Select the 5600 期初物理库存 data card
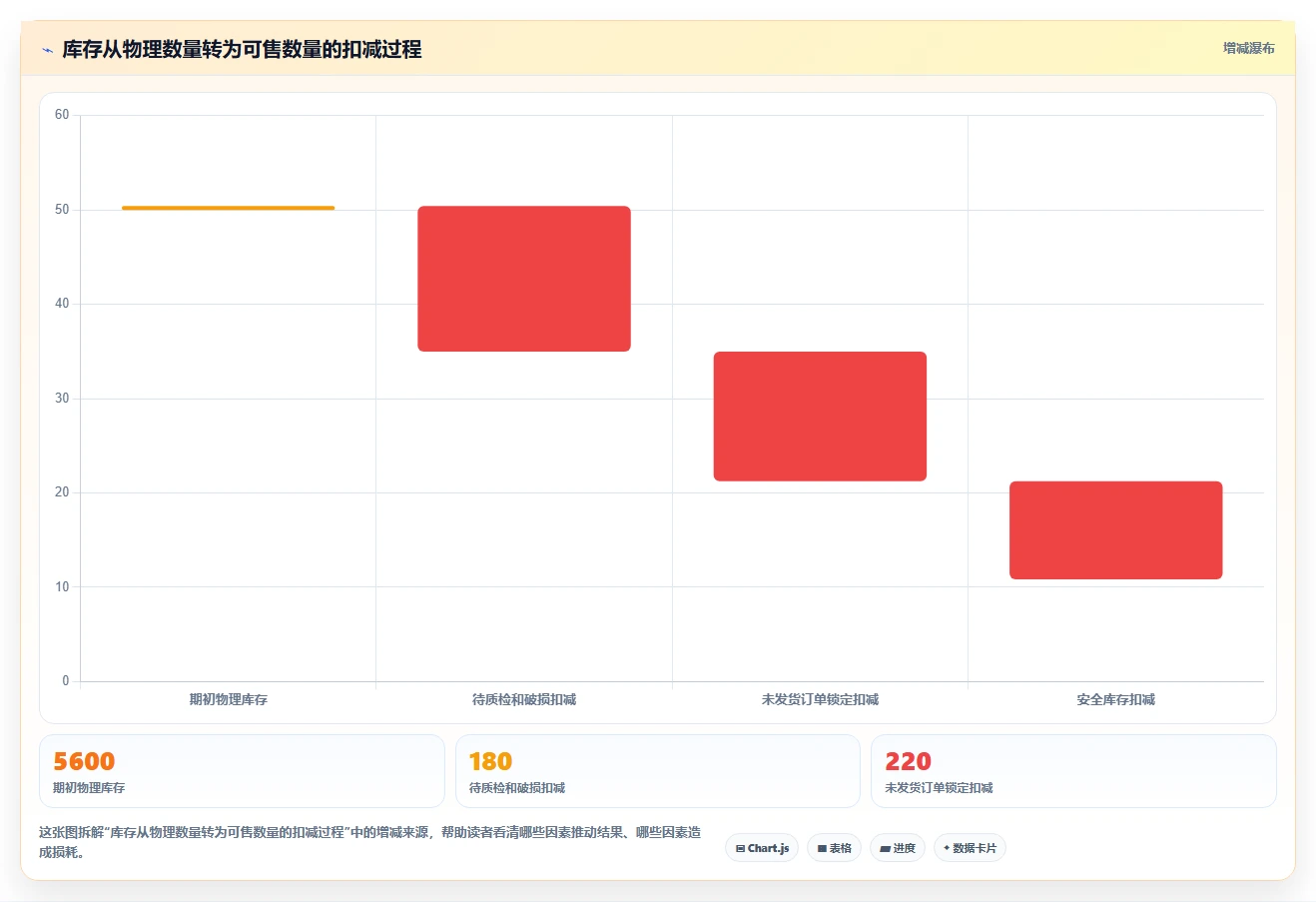1316x902 pixels. point(242,771)
